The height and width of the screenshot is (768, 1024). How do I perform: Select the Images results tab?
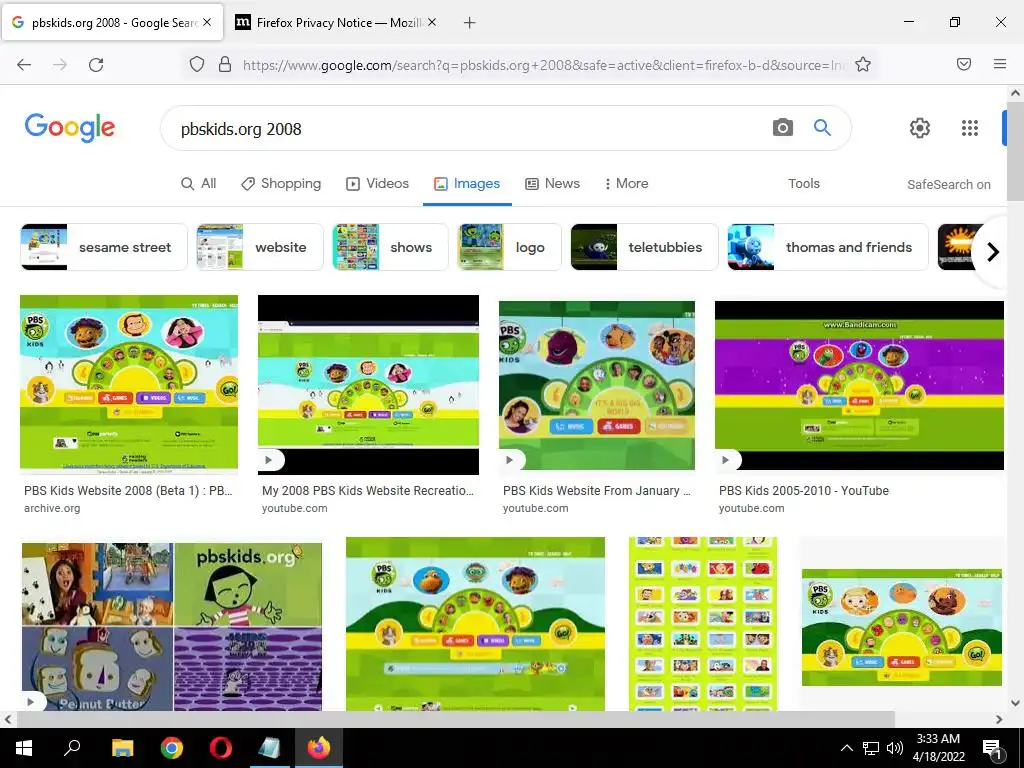click(467, 184)
